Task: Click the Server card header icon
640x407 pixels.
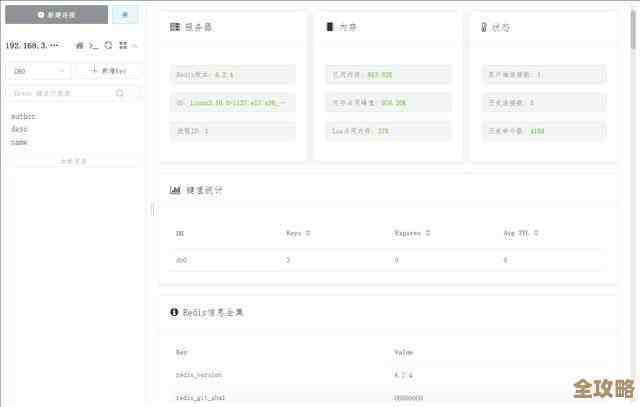Action: (x=175, y=27)
